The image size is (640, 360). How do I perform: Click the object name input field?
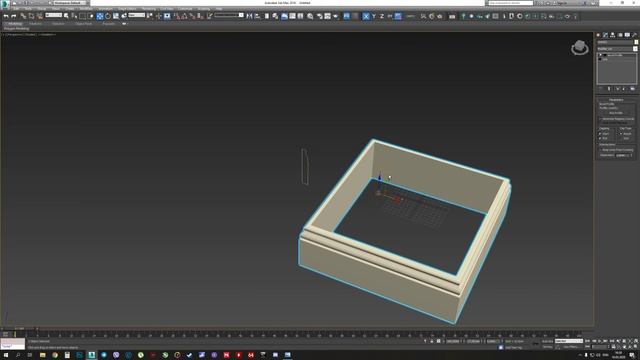click(615, 42)
